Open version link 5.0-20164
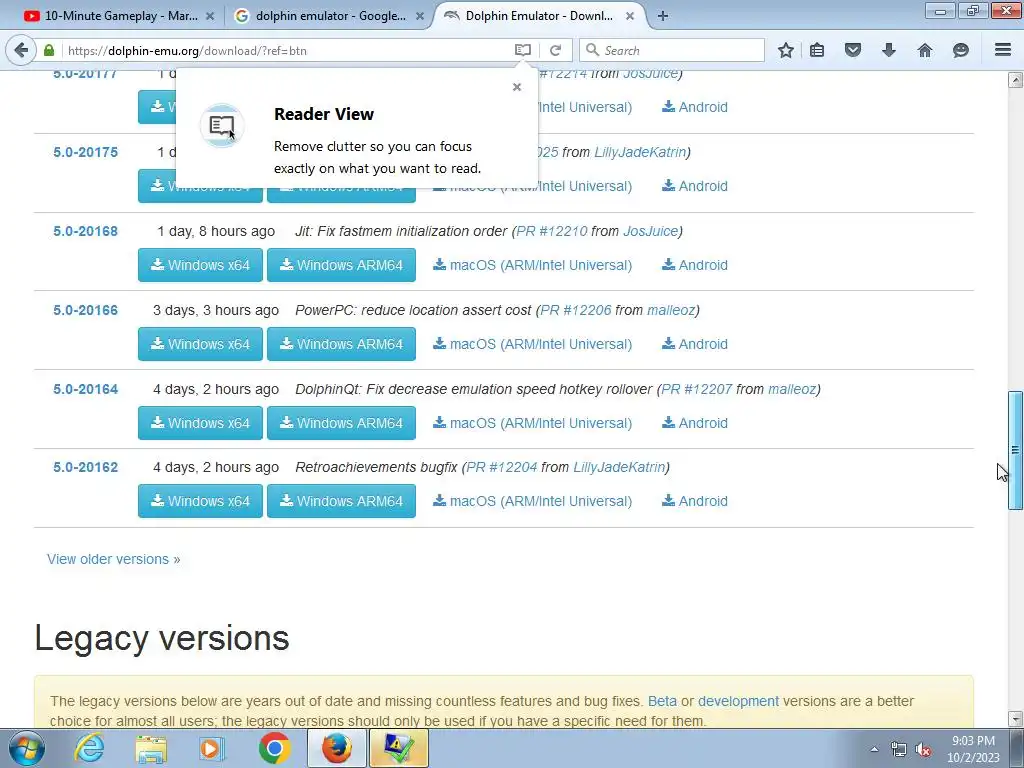The height and width of the screenshot is (768, 1024). click(86, 389)
